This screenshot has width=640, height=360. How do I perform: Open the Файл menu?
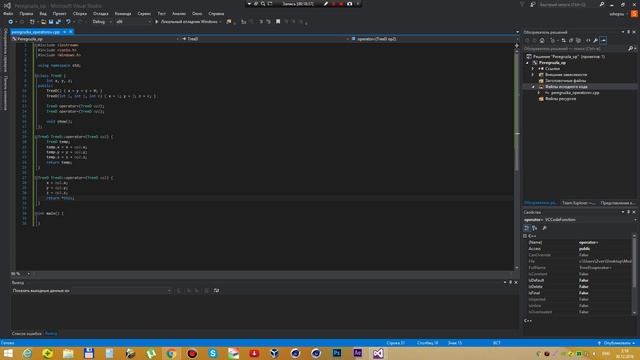tap(8, 13)
